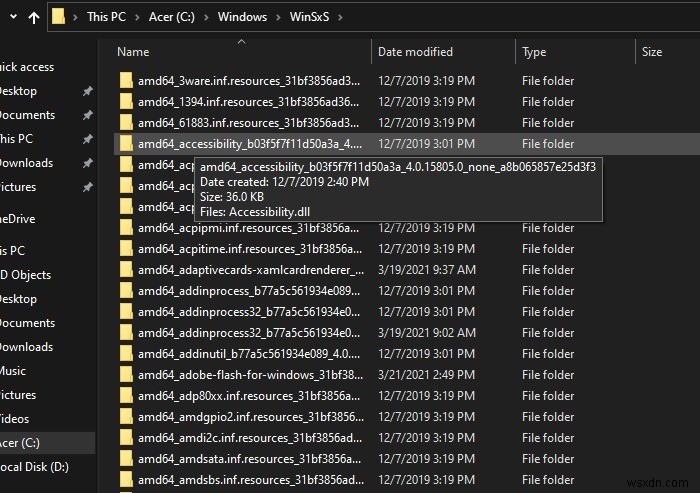
Task: Select folder name amd64_1394.inf.resources_31bf3856ad36...
Action: (248, 102)
